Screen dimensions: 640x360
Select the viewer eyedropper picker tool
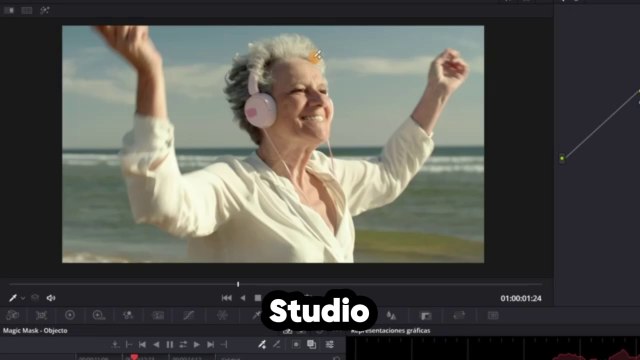tap(13, 298)
